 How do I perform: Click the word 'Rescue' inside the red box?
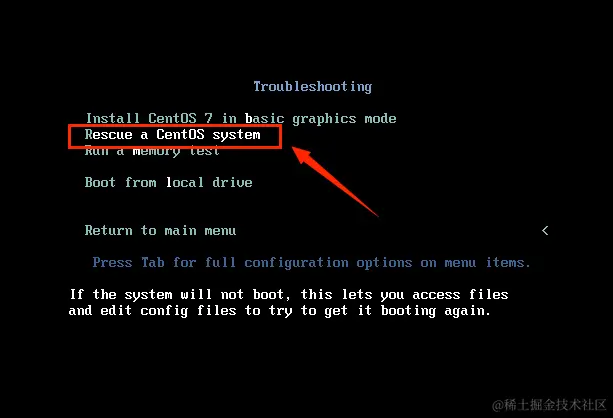109,135
